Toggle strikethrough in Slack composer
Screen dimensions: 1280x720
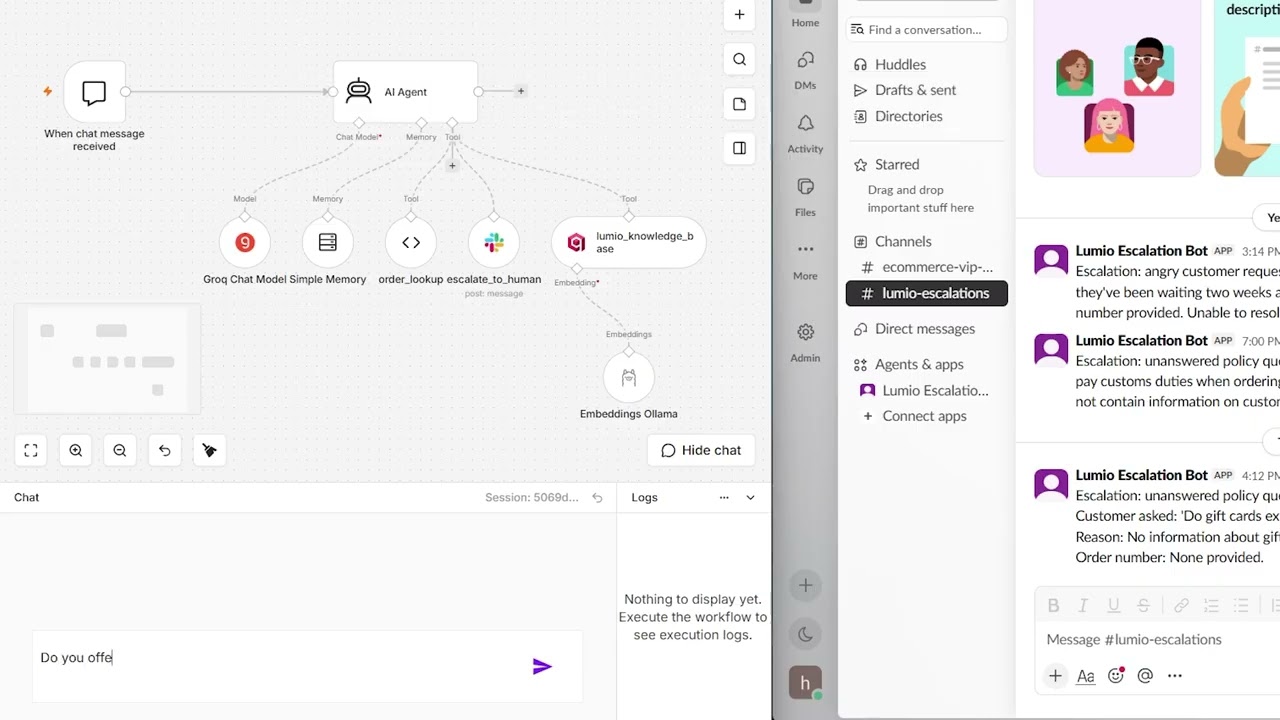tap(1143, 605)
